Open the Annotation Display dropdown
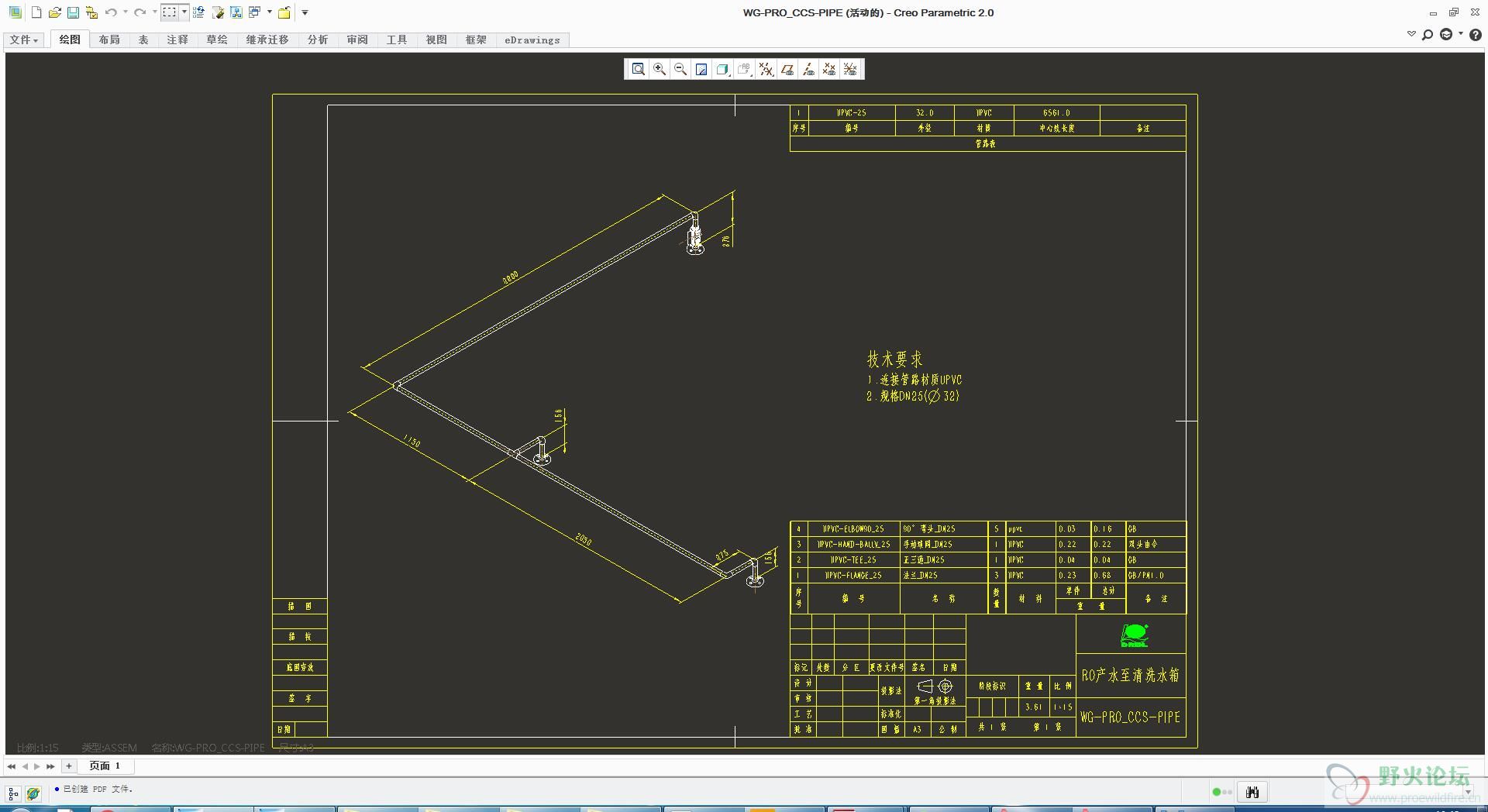Image resolution: width=1488 pixels, height=812 pixels. (x=745, y=69)
